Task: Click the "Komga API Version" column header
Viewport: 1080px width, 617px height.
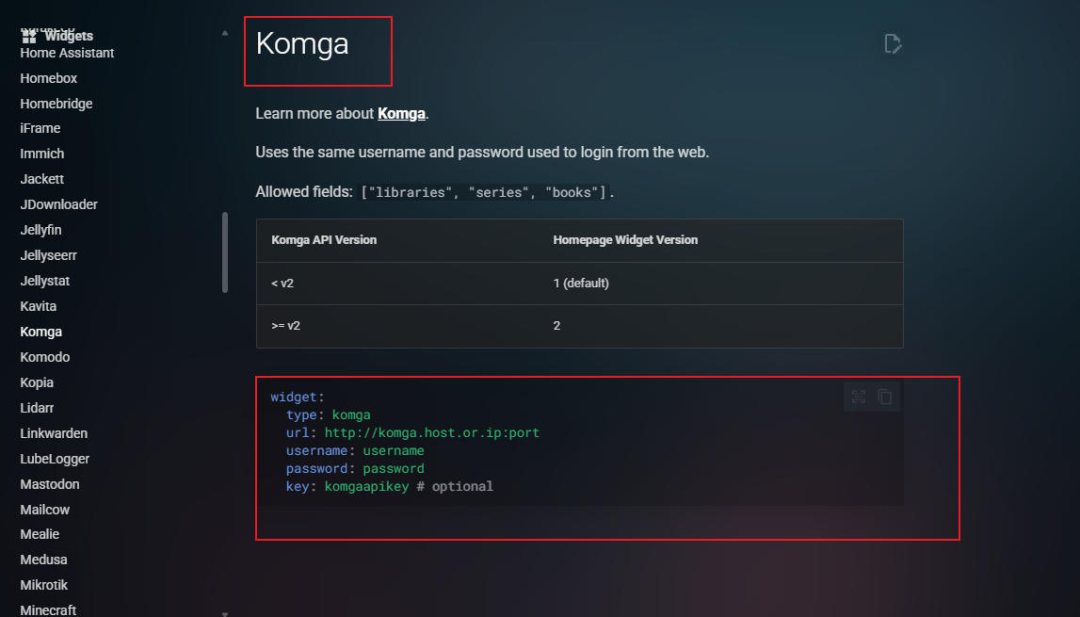Action: click(324, 240)
